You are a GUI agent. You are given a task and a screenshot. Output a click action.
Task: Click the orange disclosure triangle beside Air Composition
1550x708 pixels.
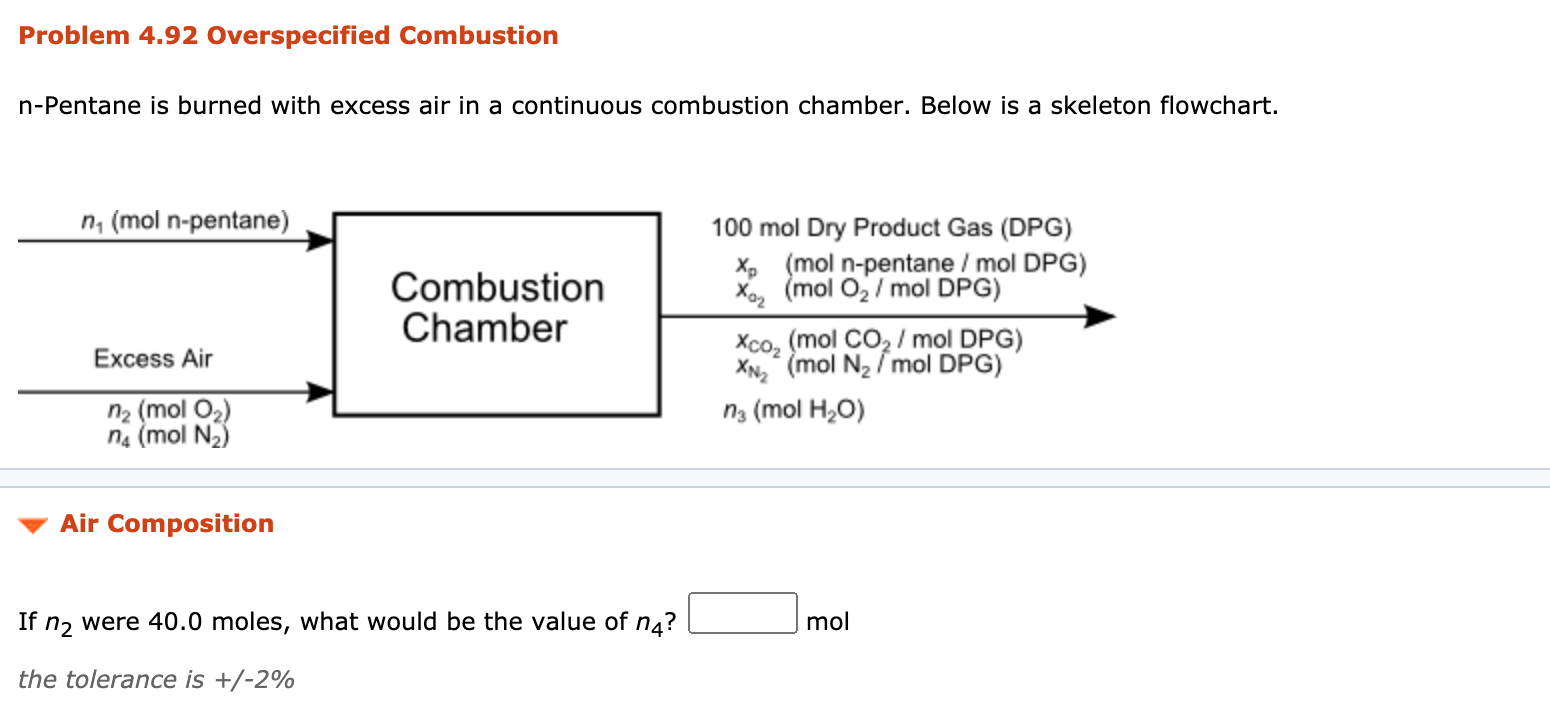click(34, 522)
